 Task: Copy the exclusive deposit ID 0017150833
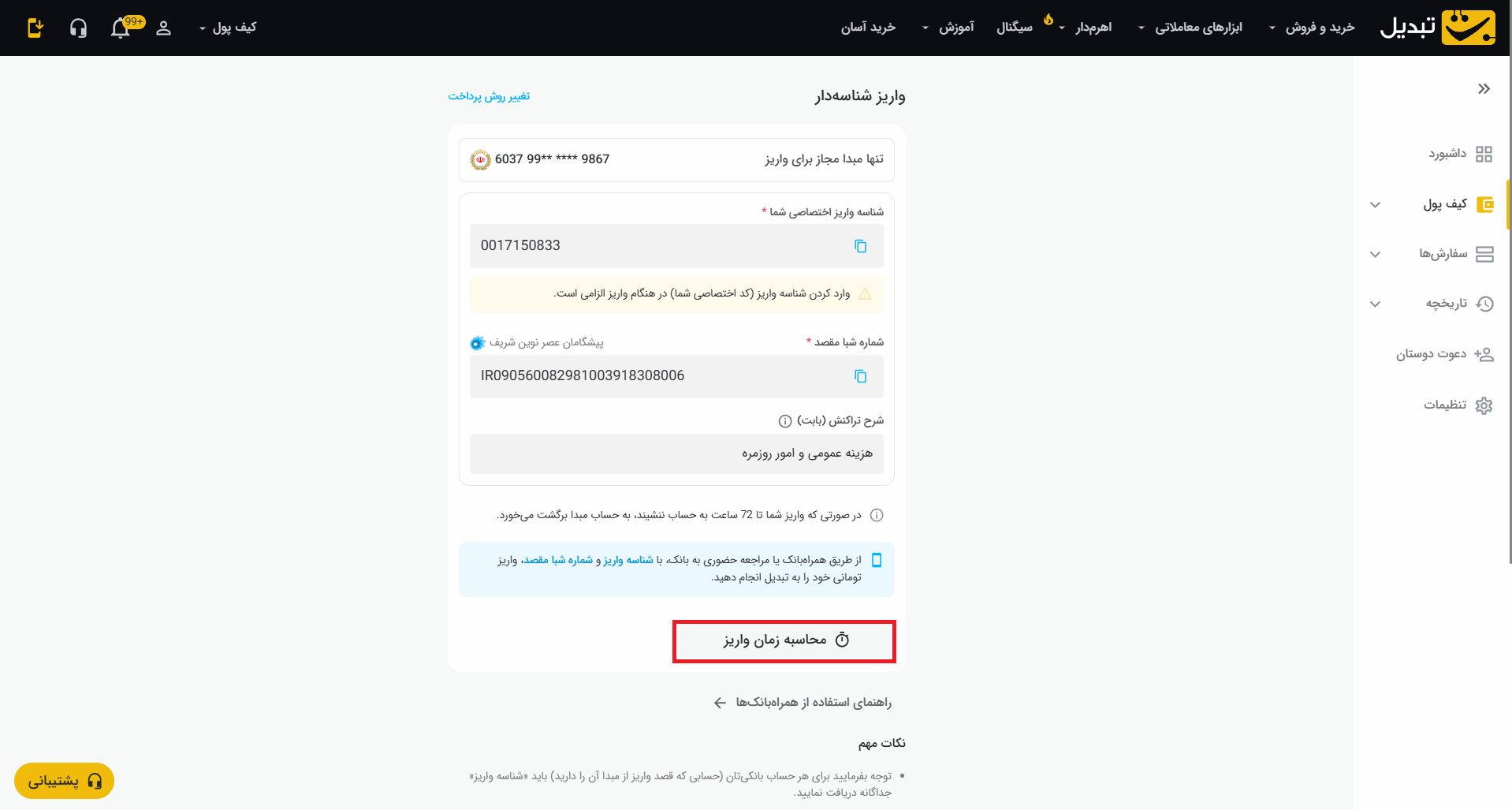(860, 246)
